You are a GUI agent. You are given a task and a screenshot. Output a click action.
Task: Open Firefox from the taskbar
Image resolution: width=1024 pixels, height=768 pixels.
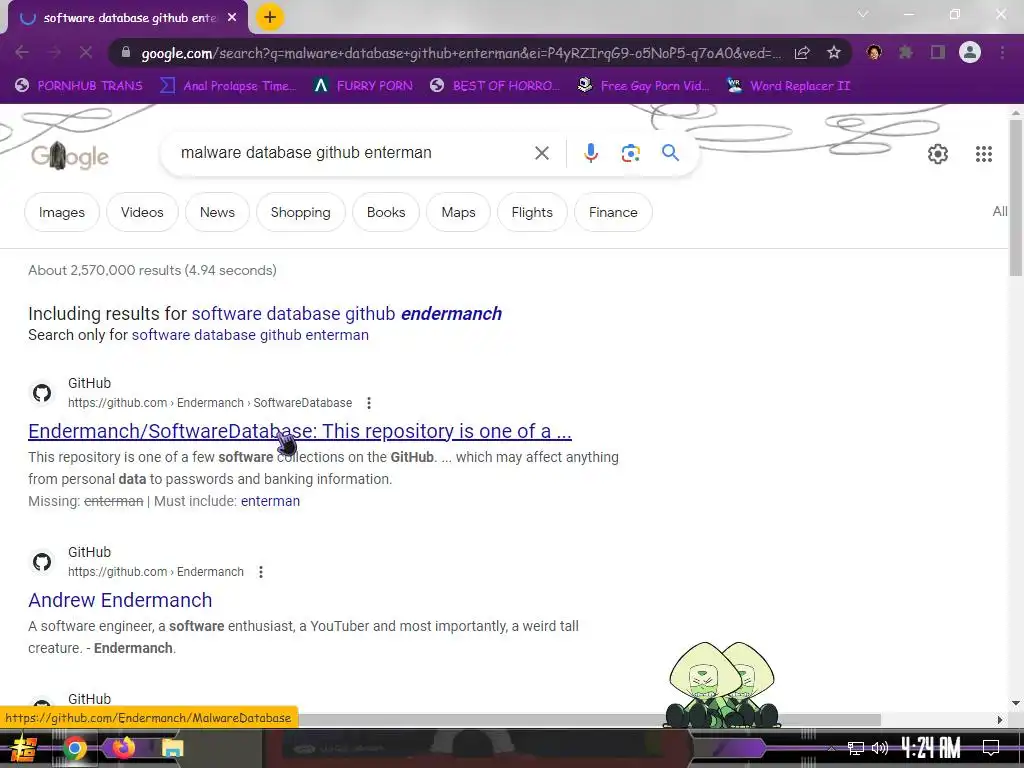(123, 747)
